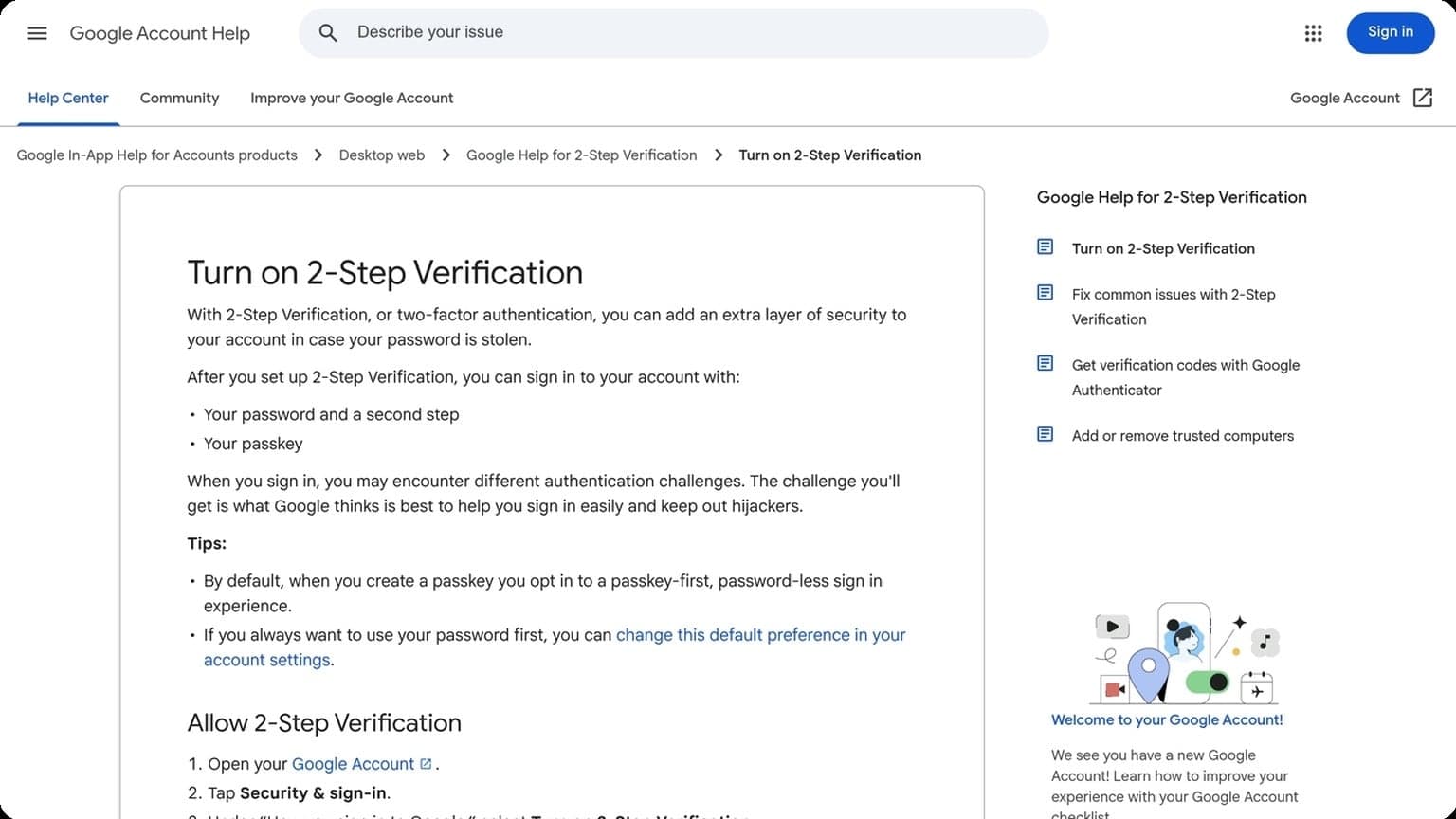Viewport: 1456px width, 819px height.
Task: Click the document icon beside Fix common issues
Action: (x=1045, y=293)
